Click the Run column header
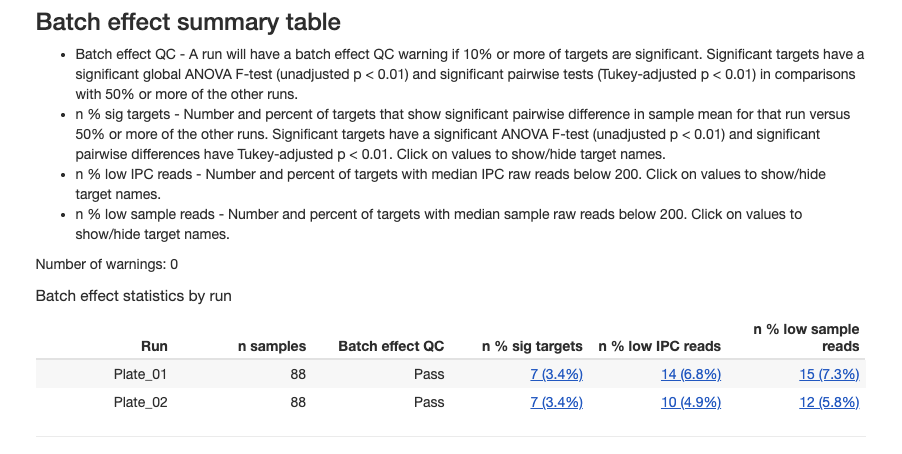Screen dimensions: 902x454 click(154, 346)
